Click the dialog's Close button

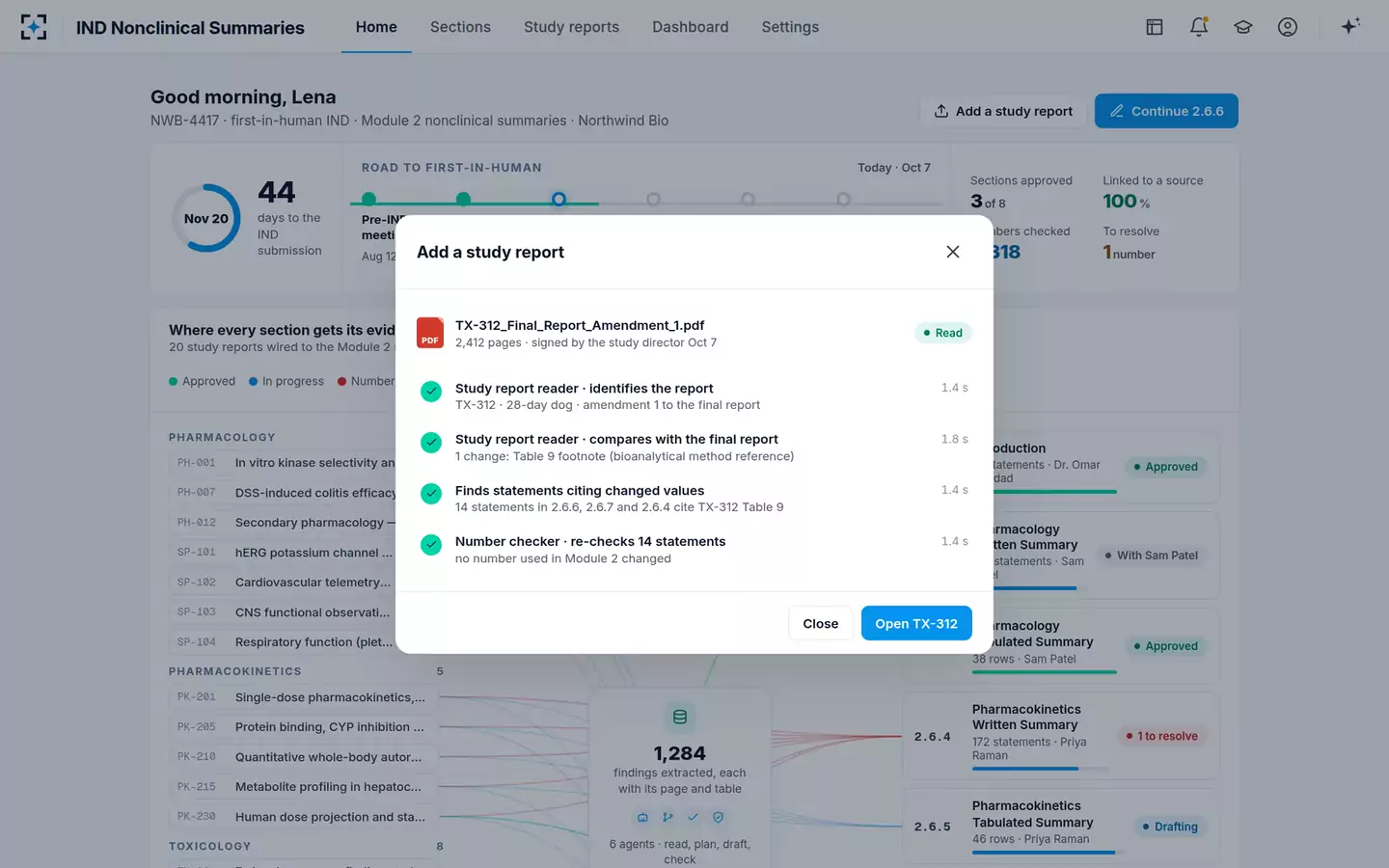820,623
